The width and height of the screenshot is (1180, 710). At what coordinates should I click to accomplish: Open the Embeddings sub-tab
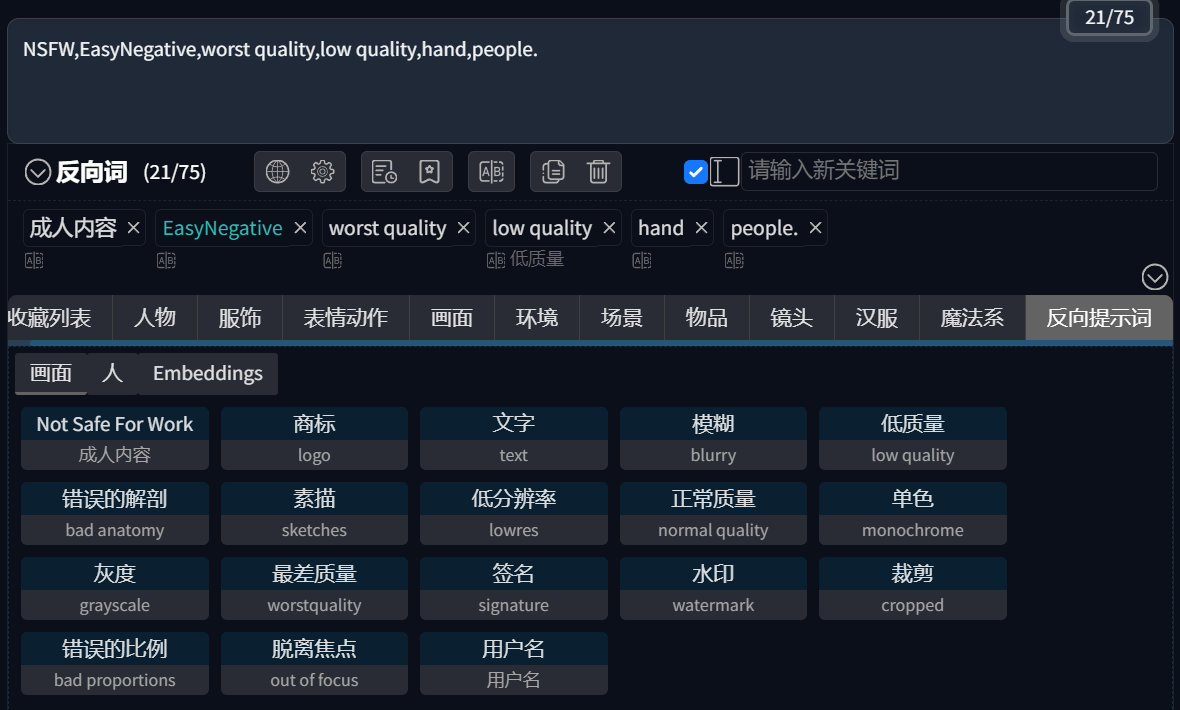click(x=208, y=373)
